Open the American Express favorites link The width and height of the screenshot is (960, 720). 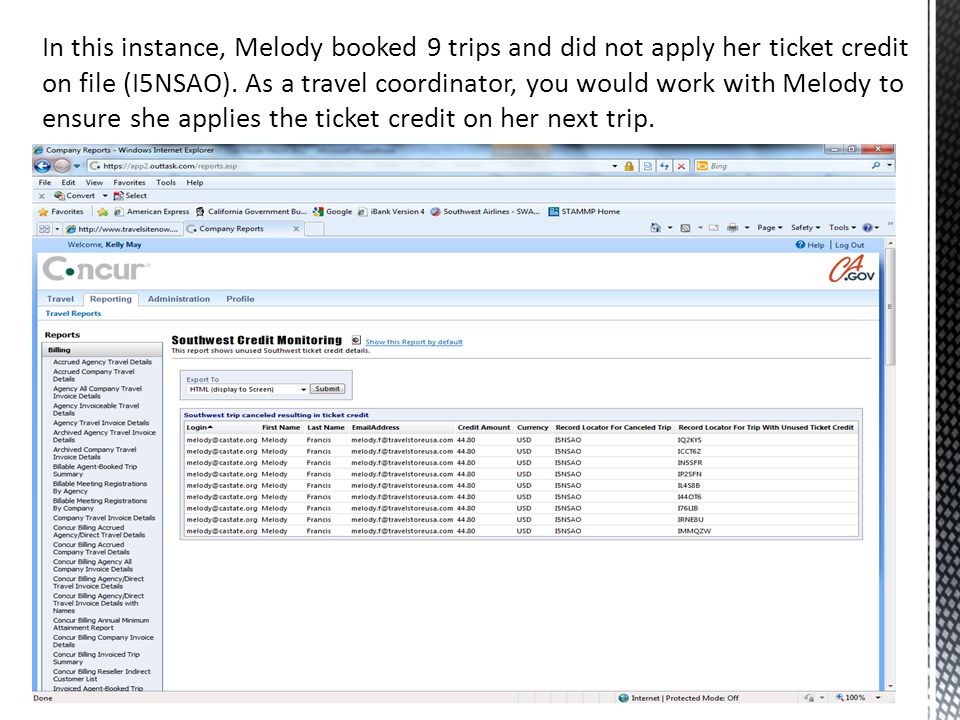(152, 212)
